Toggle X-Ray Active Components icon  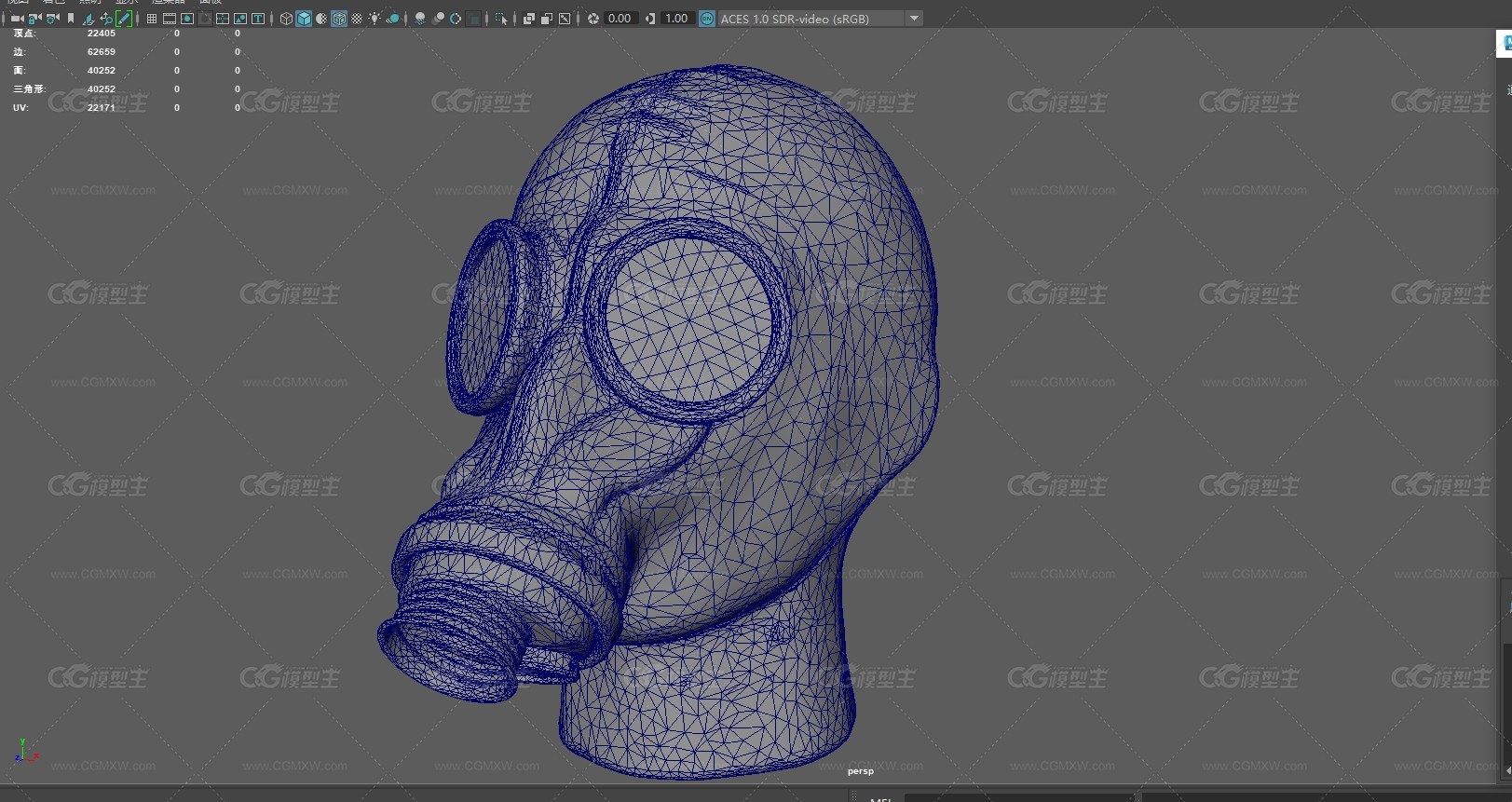pyautogui.click(x=547, y=19)
